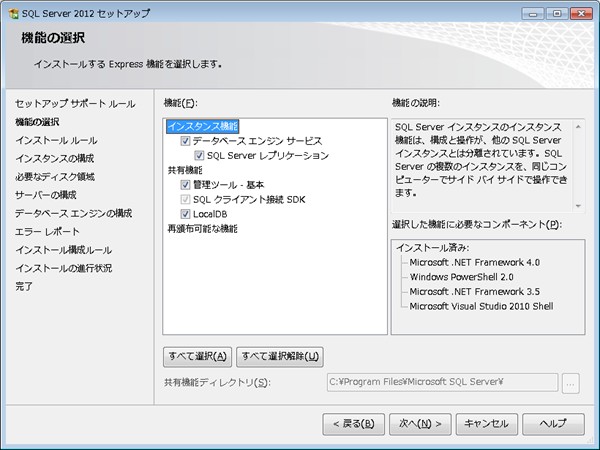Click the browse (...) button for shared directory

coord(571,383)
